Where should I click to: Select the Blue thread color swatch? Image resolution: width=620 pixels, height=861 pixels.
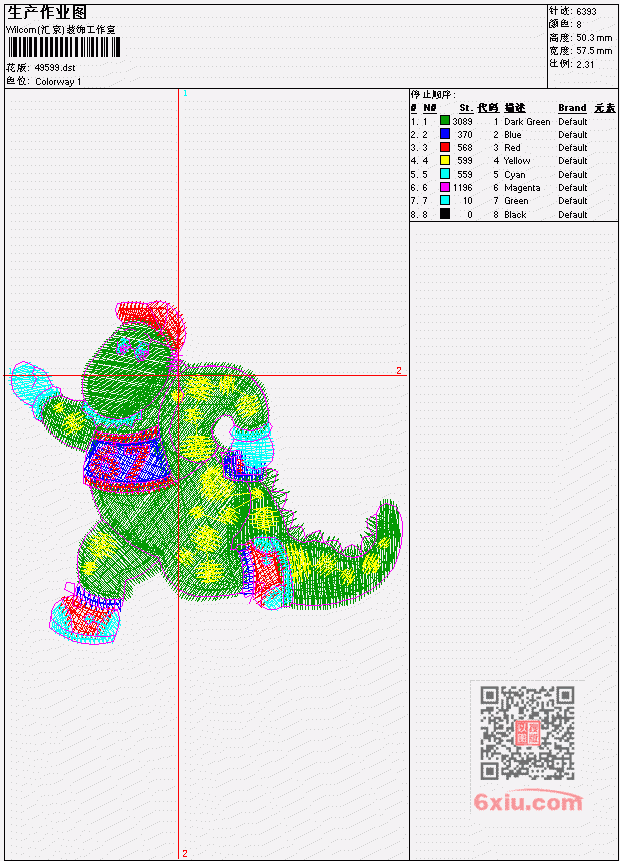click(445, 134)
